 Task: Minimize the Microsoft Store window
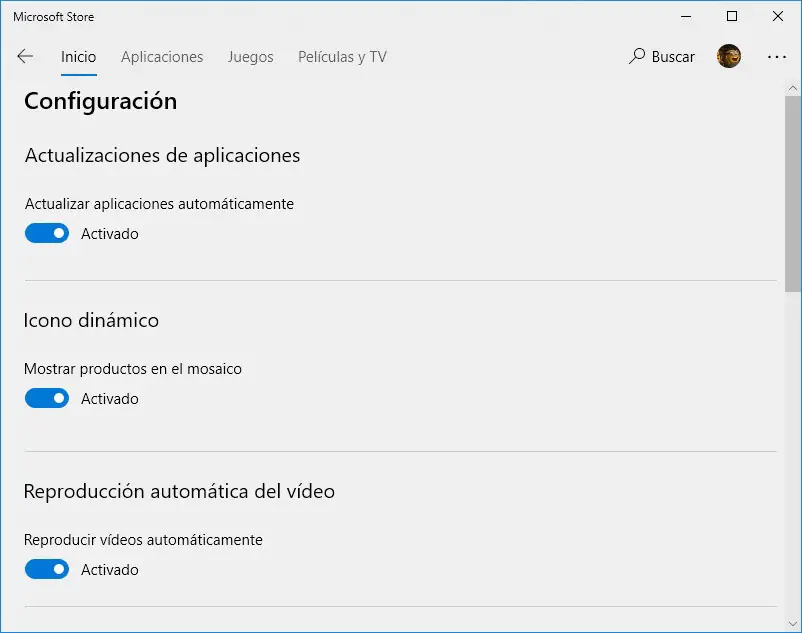(686, 16)
